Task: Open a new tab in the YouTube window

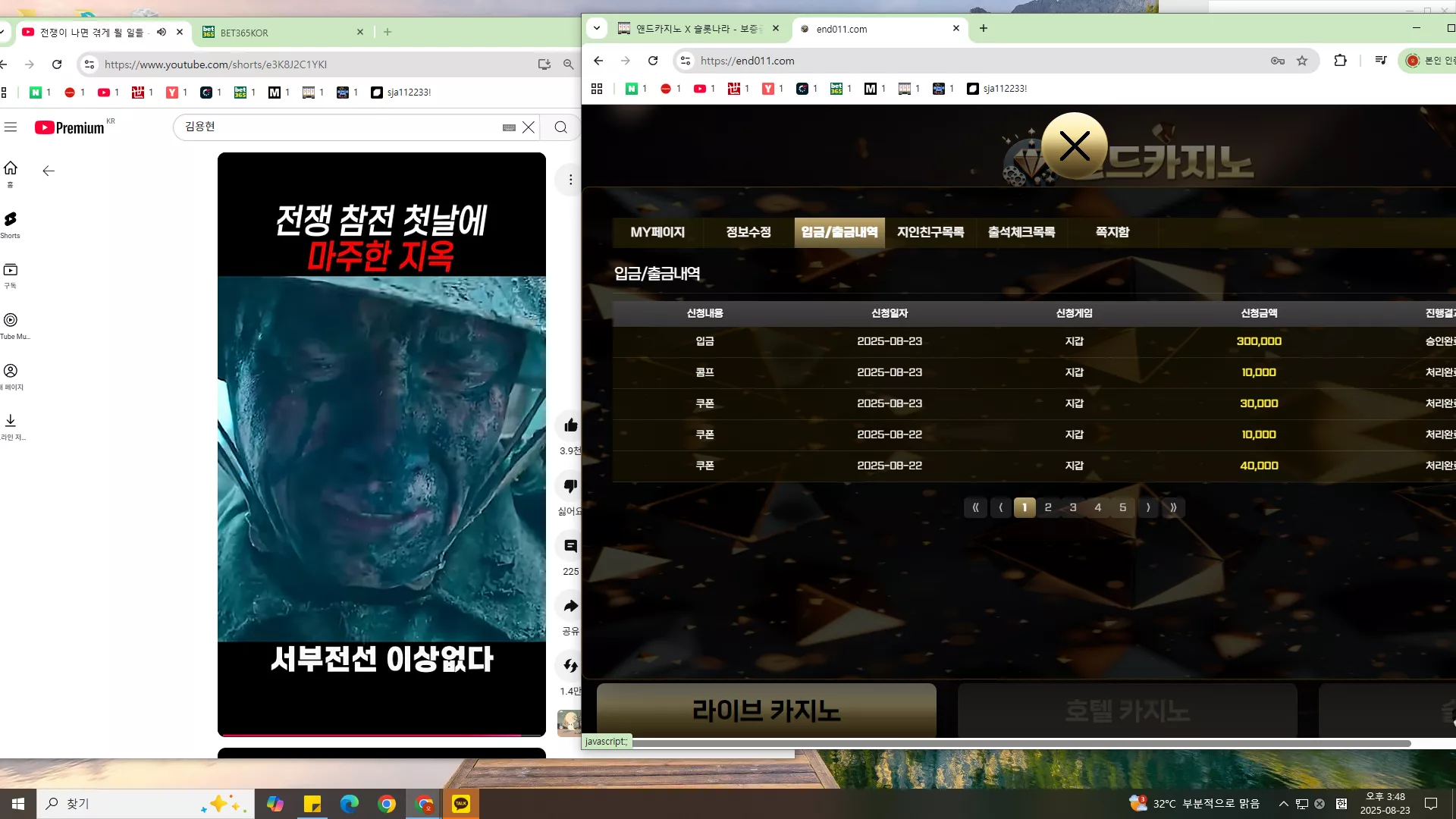Action: (x=388, y=32)
